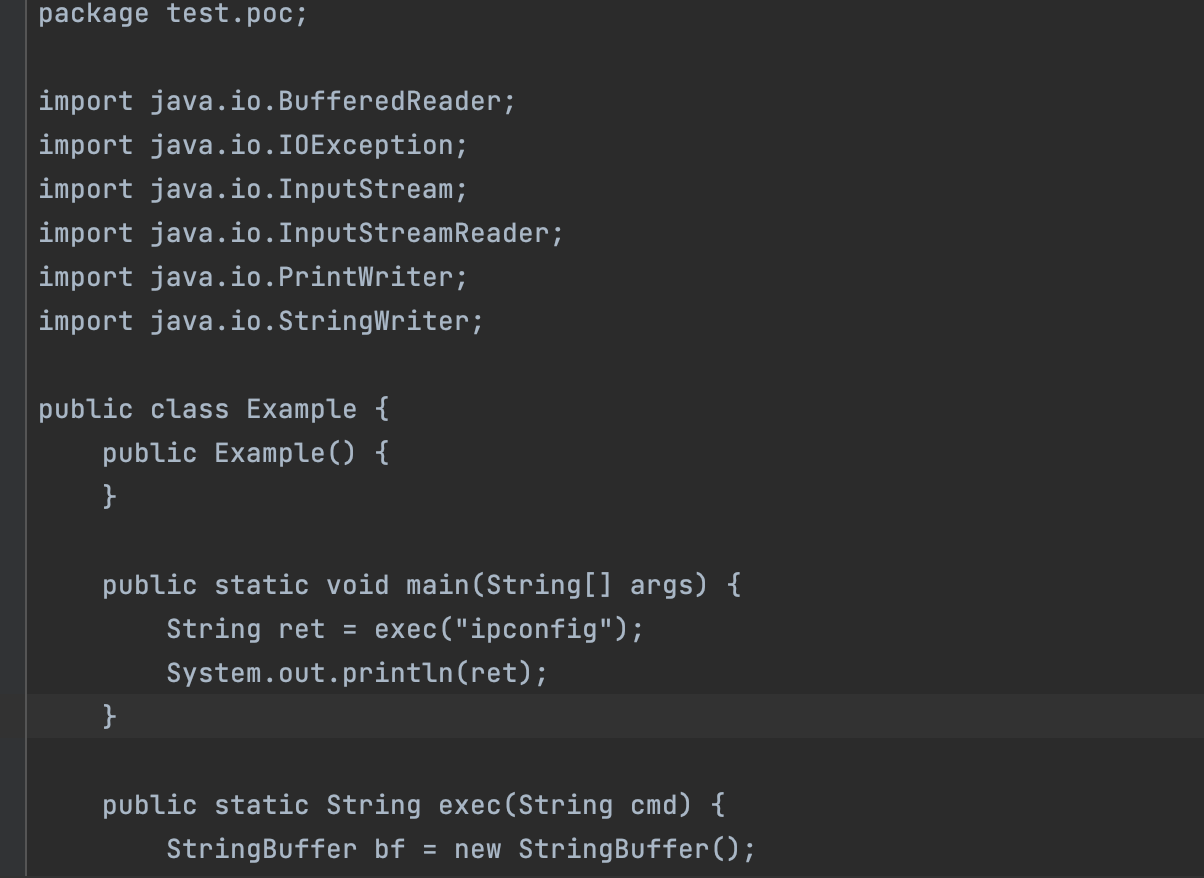Click the Example class name declaration
1204x878 pixels.
coord(301,409)
